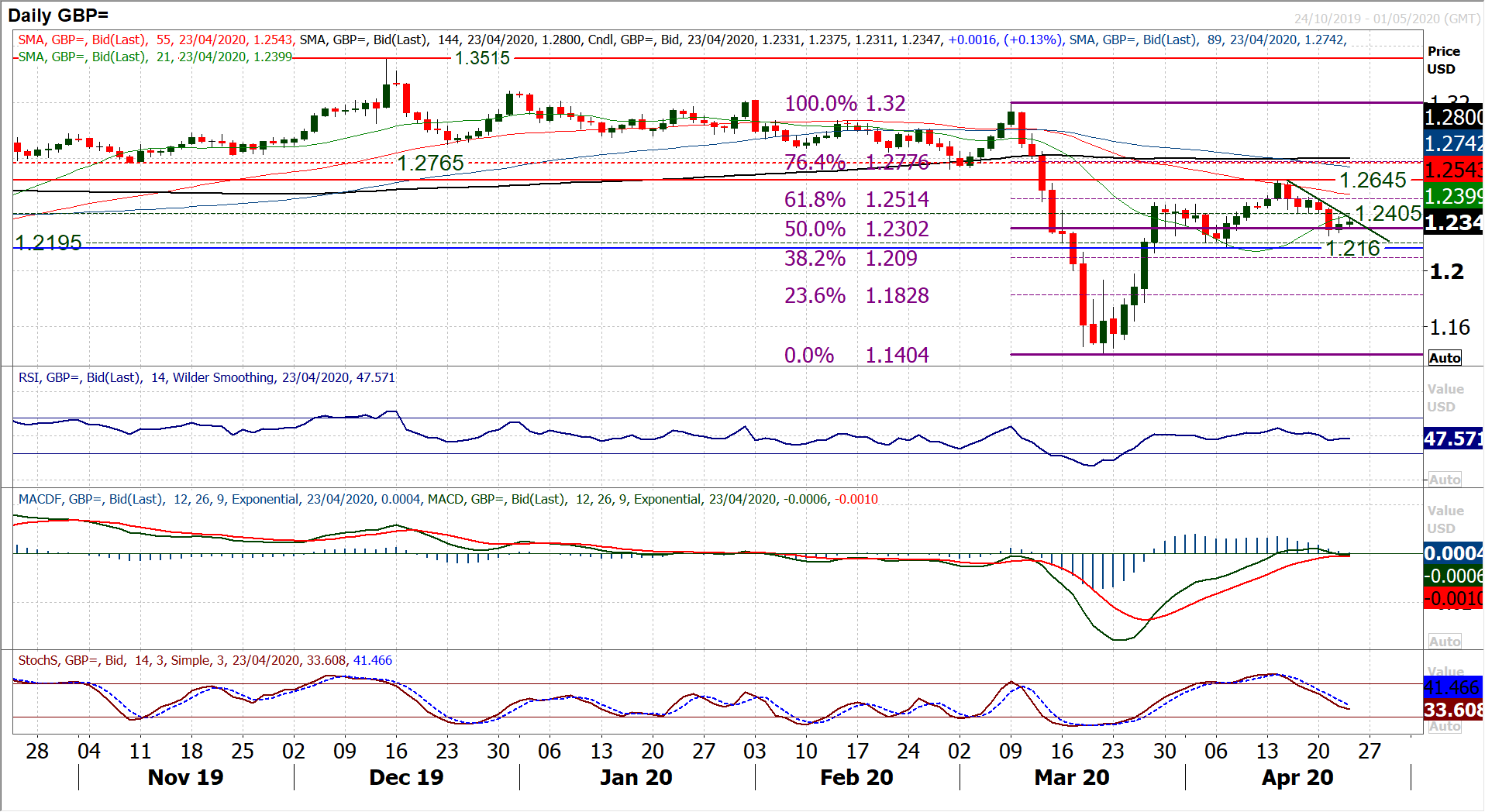This screenshot has height=812, width=1485.
Task: Click the Auto button in MACD panel
Action: 1445,642
